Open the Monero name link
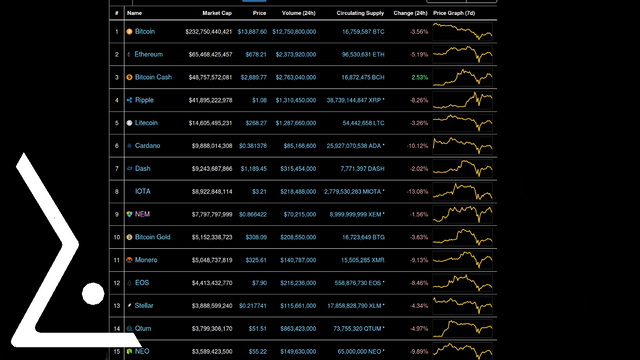This screenshot has height=360, width=640. click(146, 260)
